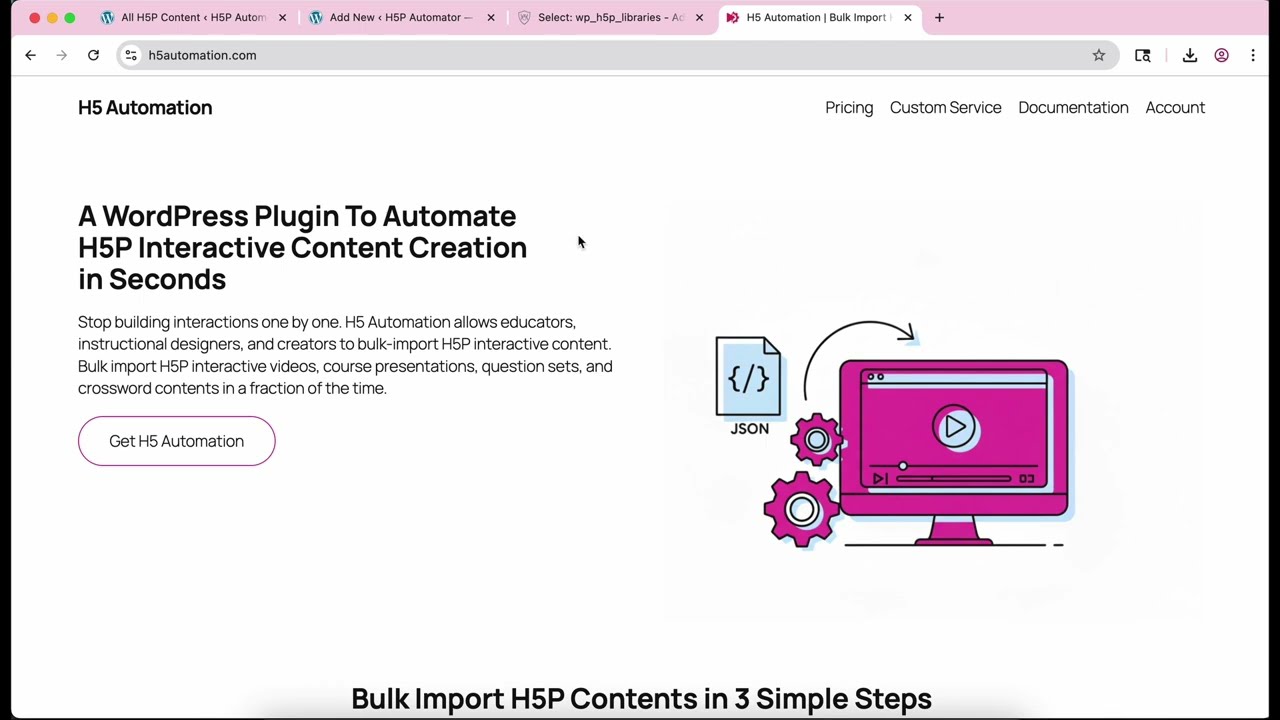Click the large gear in the illustration
This screenshot has height=720, width=1280.
802,509
